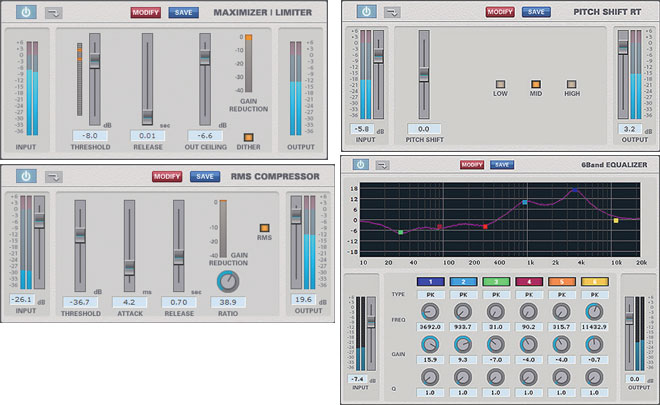660x405 pixels.
Task: Click band 6 gain knob in equalizer
Action: (x=595, y=342)
